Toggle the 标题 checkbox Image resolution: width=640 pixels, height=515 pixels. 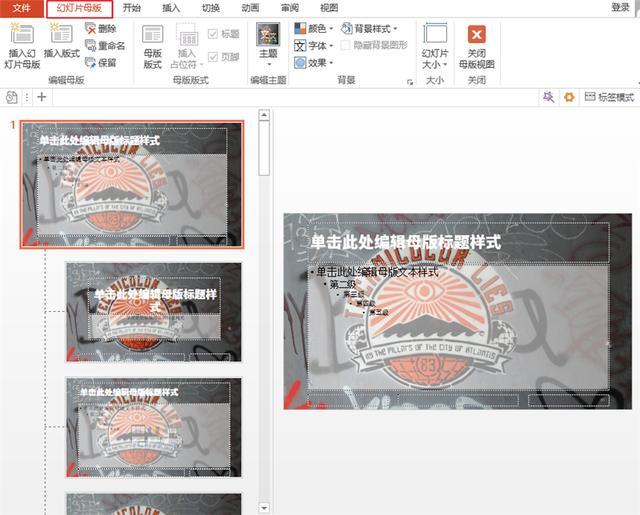pyautogui.click(x=213, y=34)
